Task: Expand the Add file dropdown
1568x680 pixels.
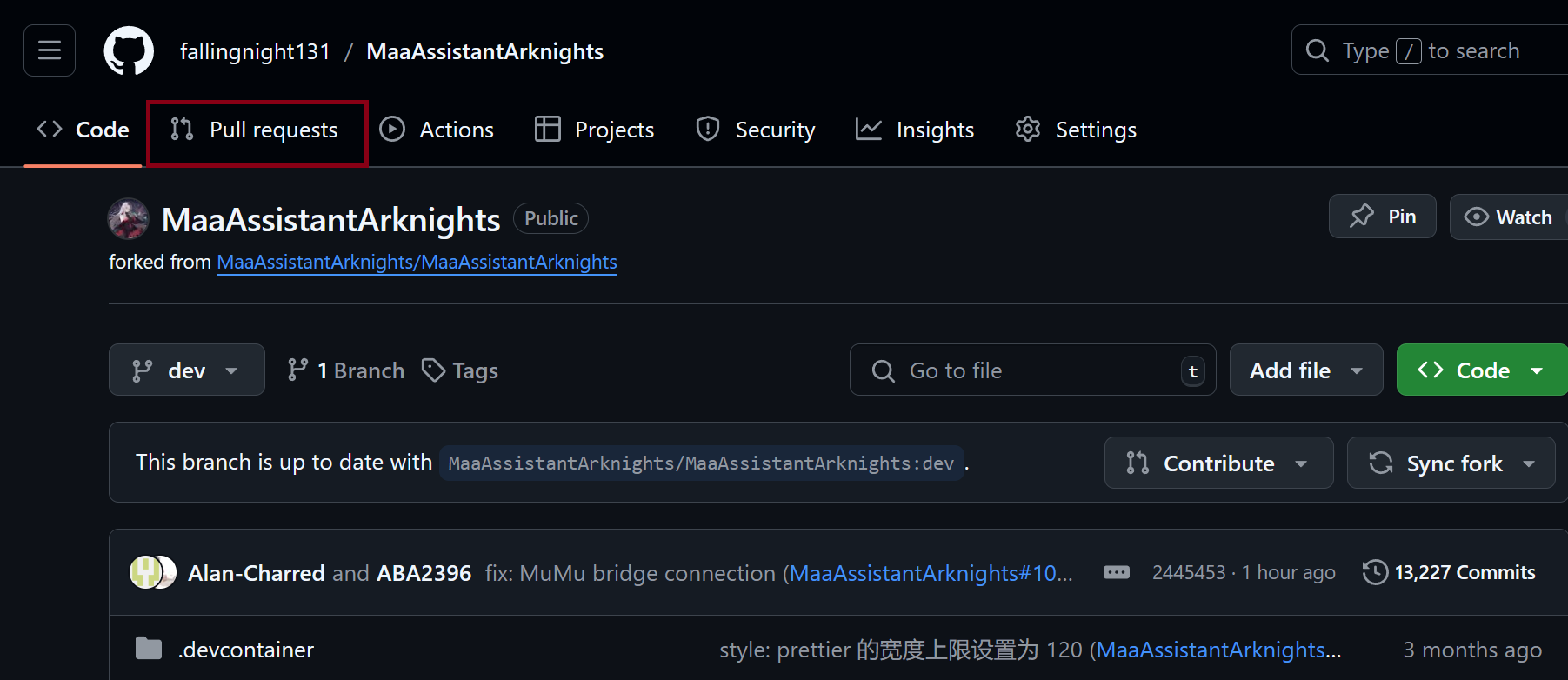Action: 1306,370
